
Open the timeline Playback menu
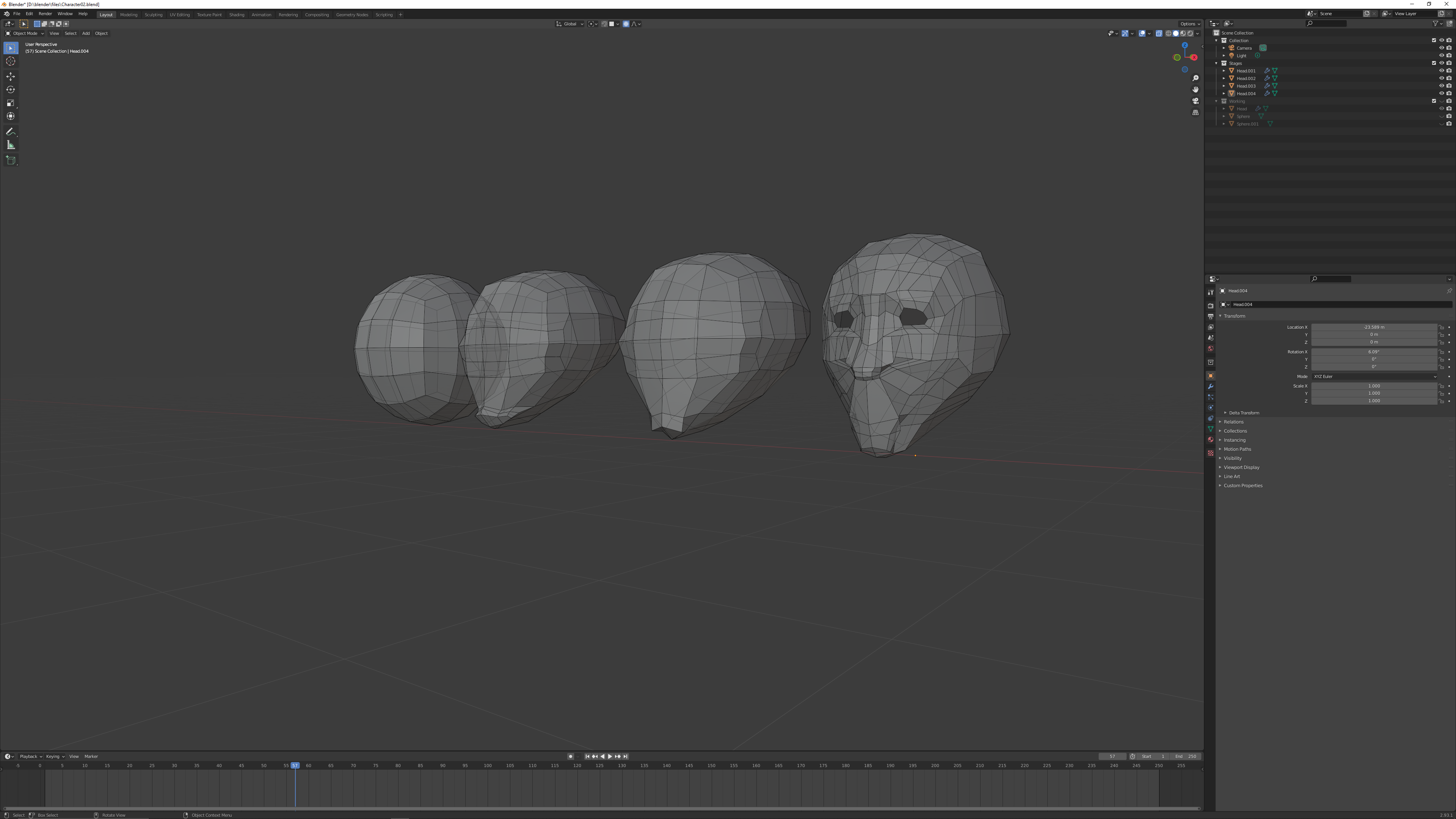(x=30, y=757)
